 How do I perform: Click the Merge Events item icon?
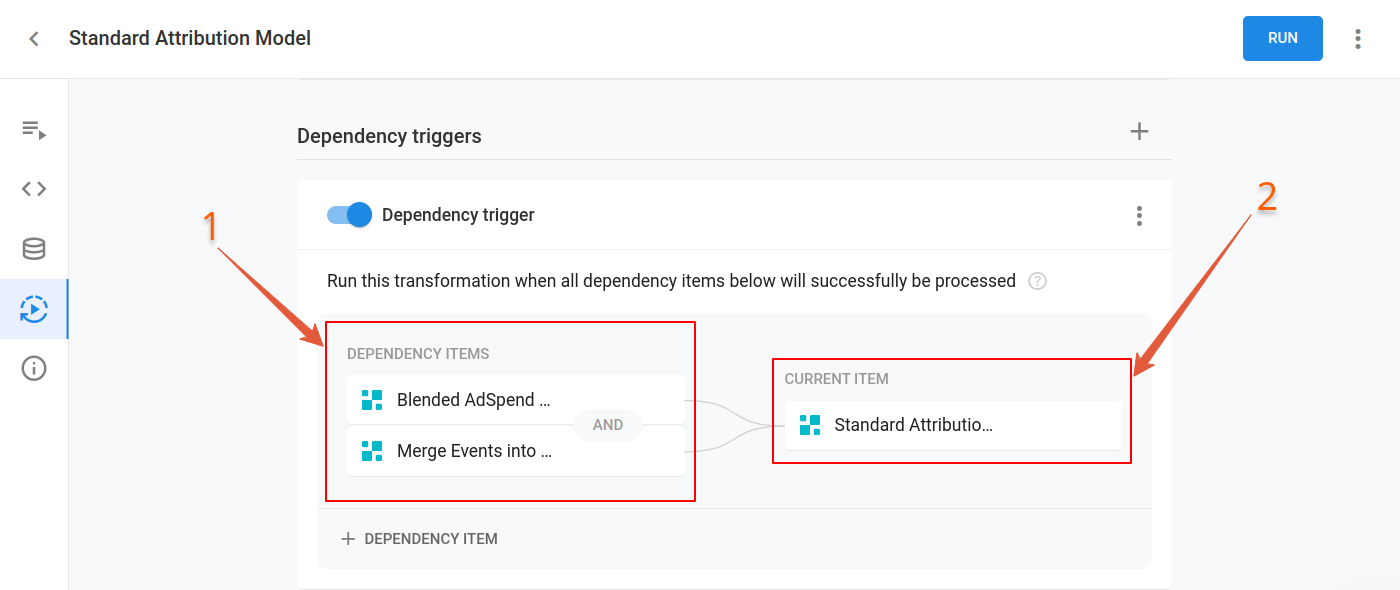pyautogui.click(x=372, y=451)
